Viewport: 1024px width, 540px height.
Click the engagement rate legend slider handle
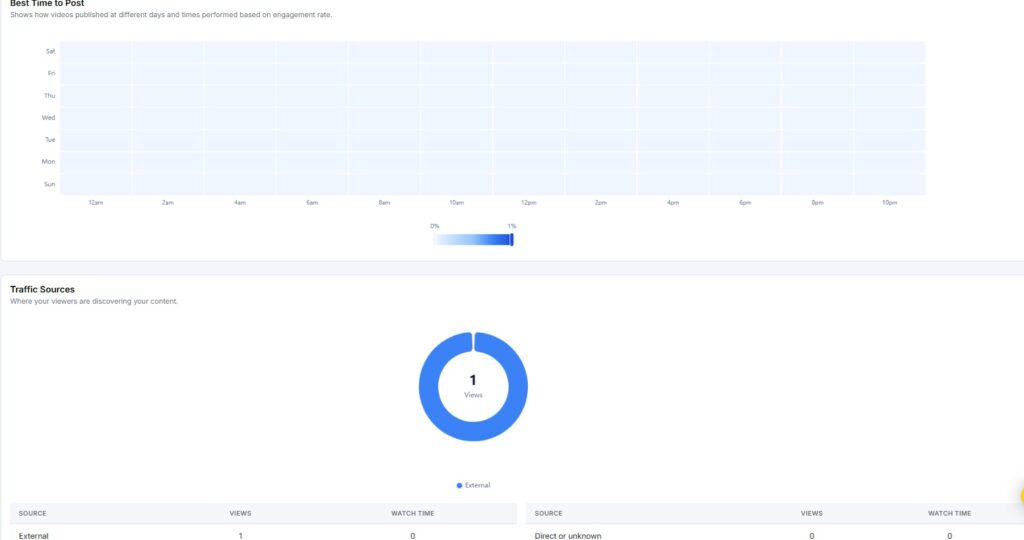click(x=512, y=240)
